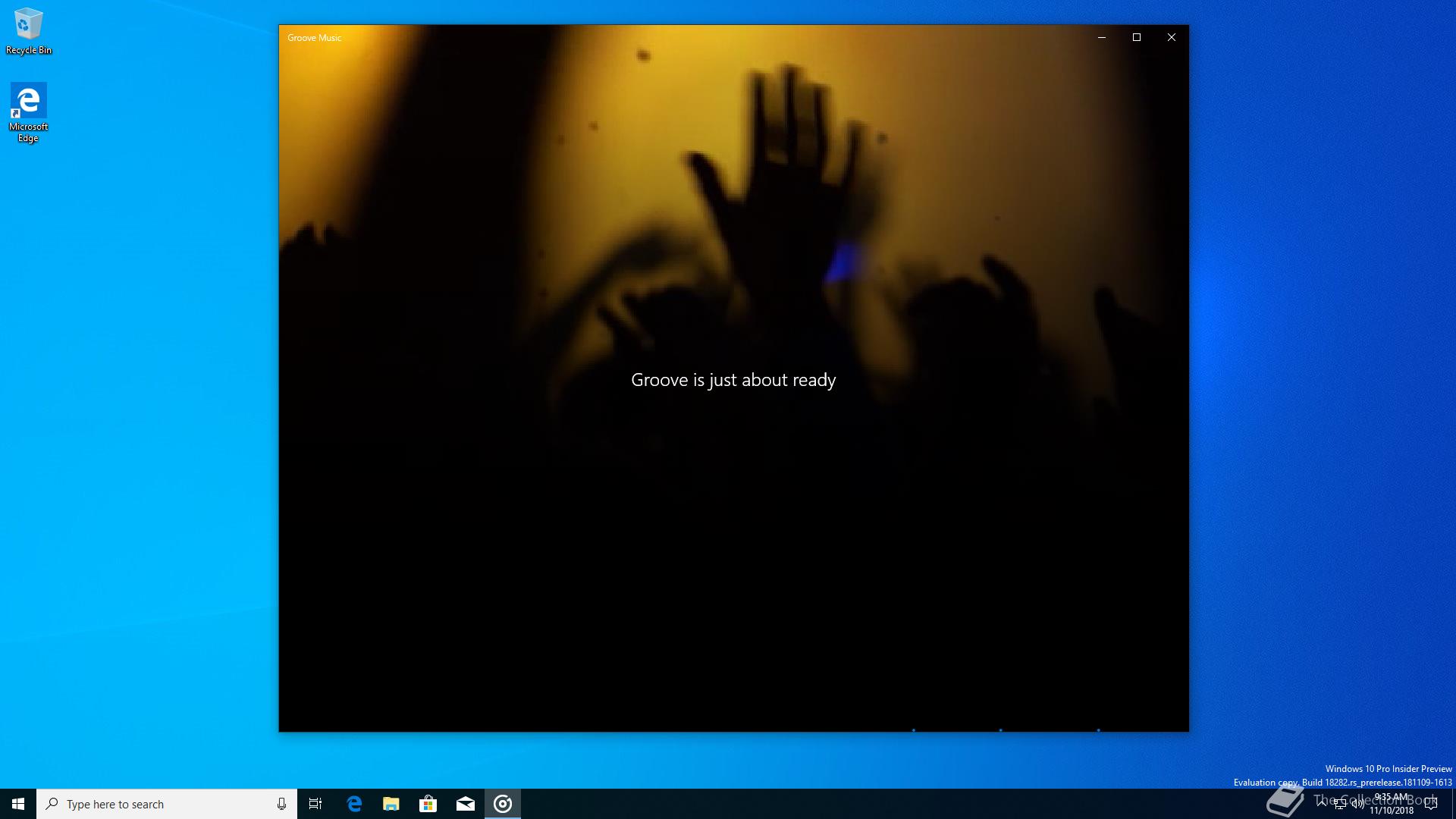Launch Microsoft Edge from the taskbar

(354, 804)
